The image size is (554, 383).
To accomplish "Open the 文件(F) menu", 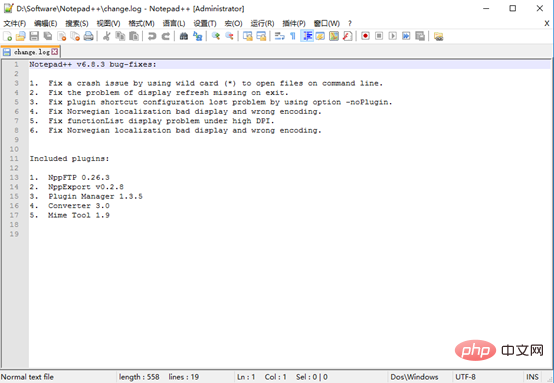I will pos(15,23).
